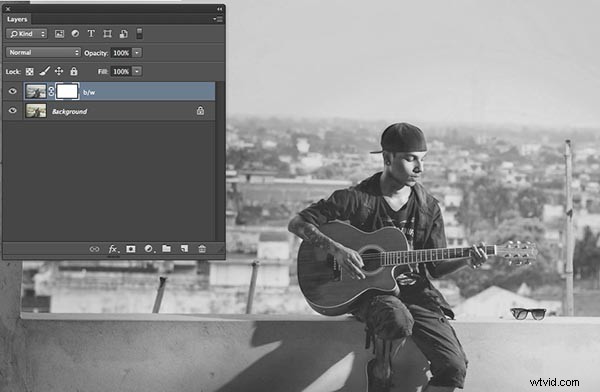The image size is (600, 392).
Task: Open the Normal blend mode dropdown
Action: [43, 52]
